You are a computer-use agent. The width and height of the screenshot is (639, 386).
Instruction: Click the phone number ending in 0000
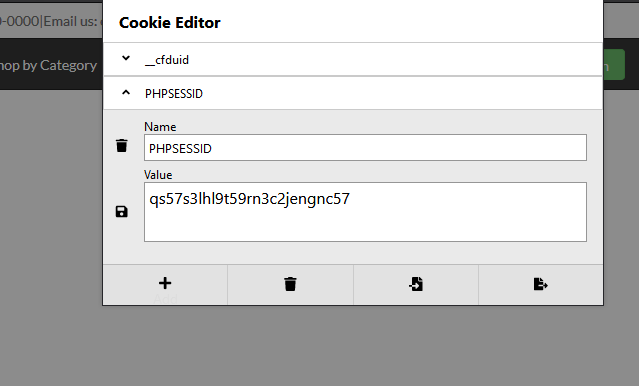20,21
